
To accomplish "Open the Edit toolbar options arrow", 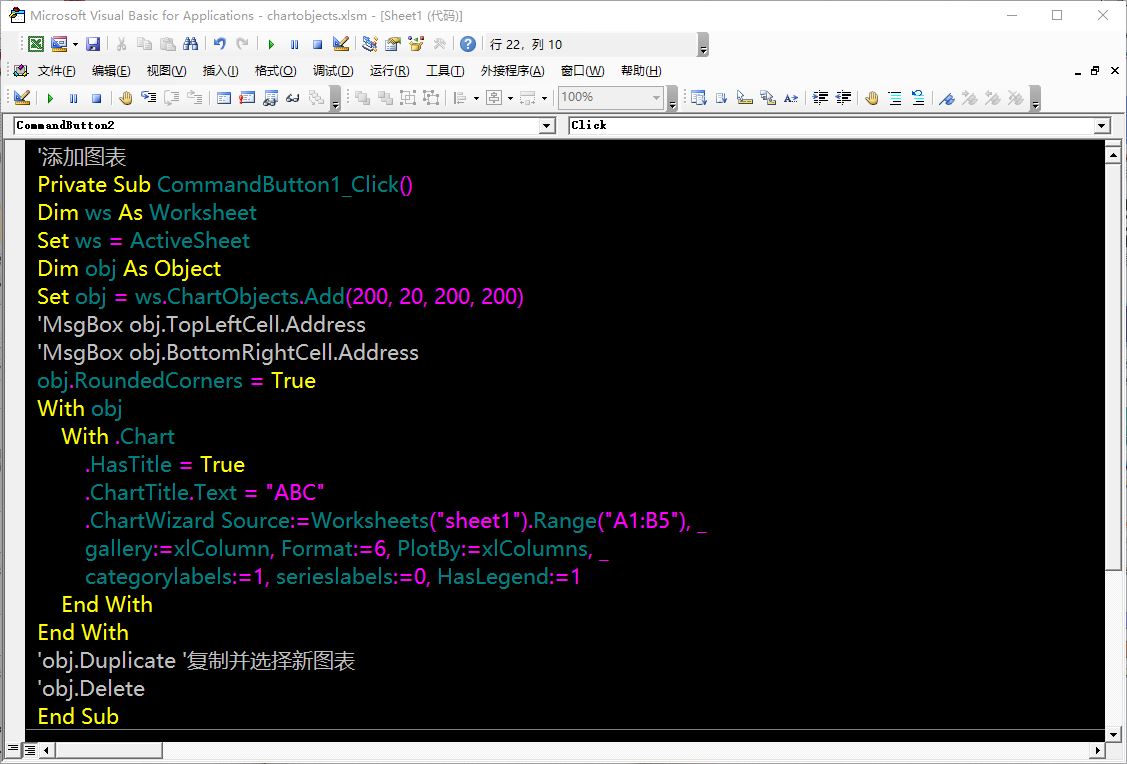I will click(1035, 98).
